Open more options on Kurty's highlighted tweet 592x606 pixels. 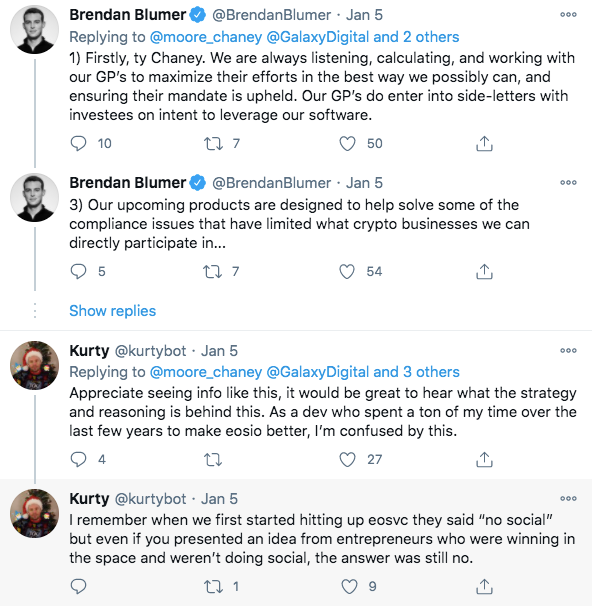point(568,499)
